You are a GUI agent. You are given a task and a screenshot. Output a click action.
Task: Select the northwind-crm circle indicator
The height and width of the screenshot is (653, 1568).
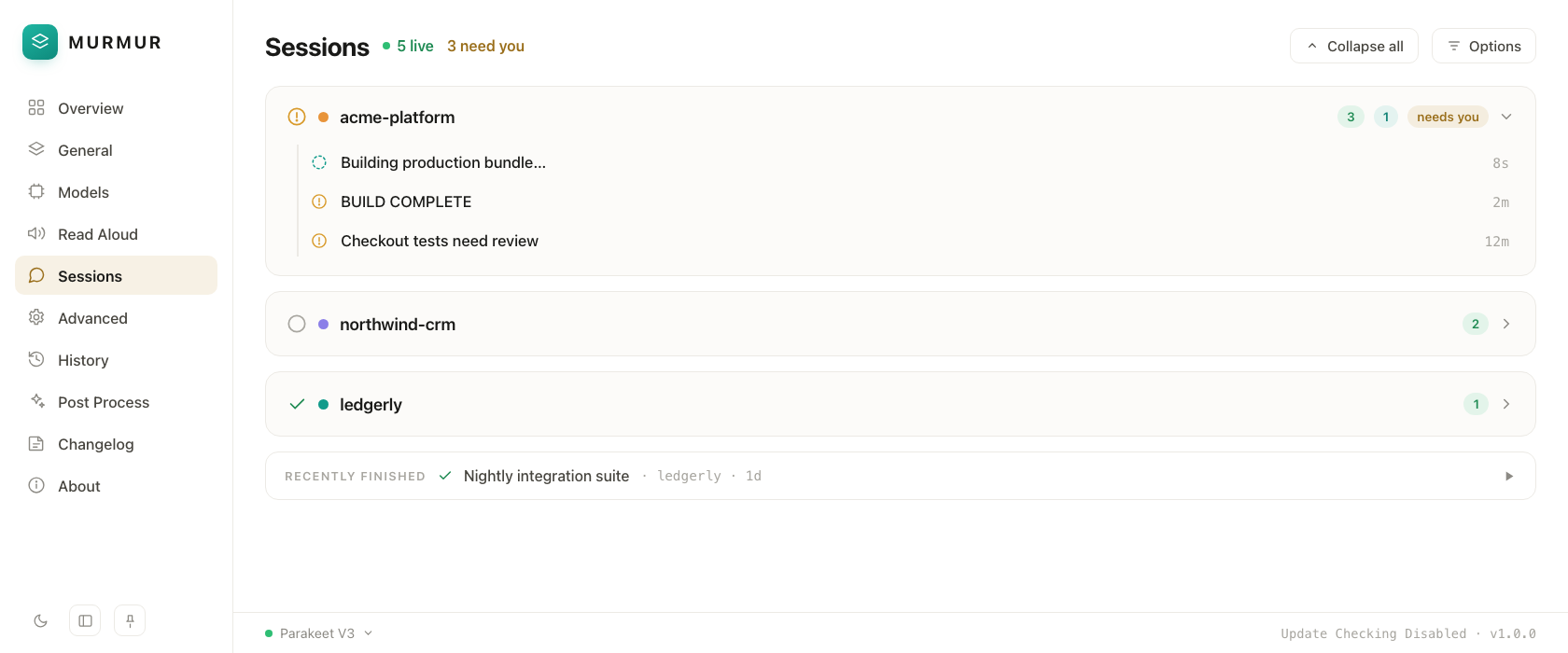[297, 324]
